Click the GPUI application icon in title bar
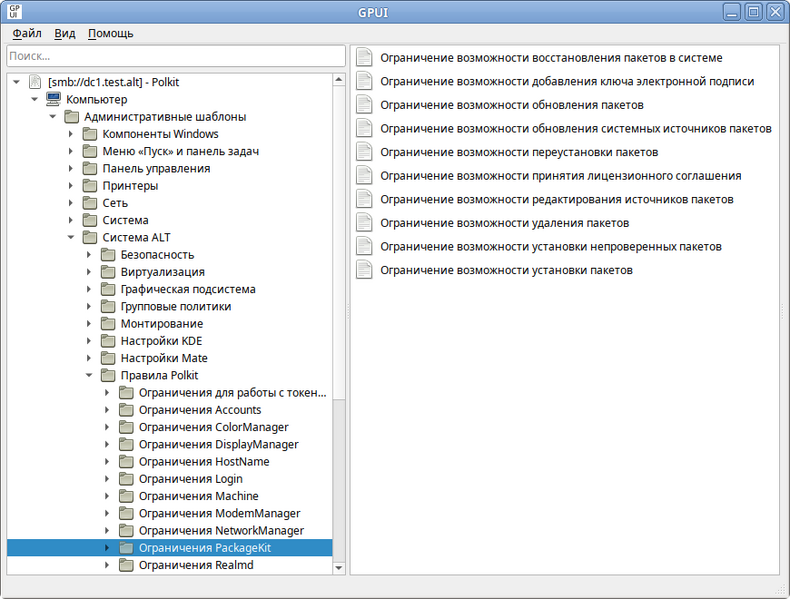 pyautogui.click(x=15, y=11)
